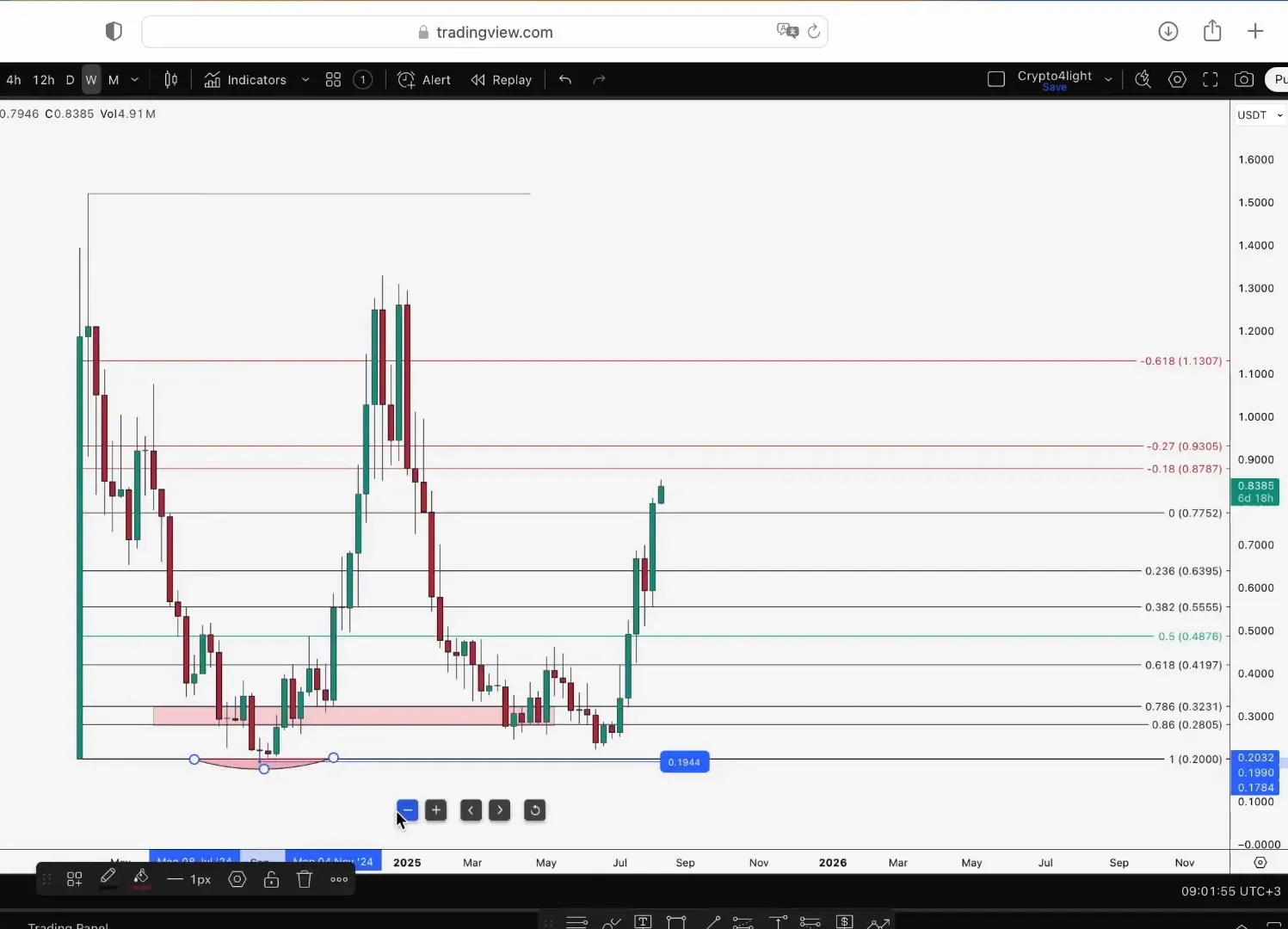Create a new Alert

[424, 80]
